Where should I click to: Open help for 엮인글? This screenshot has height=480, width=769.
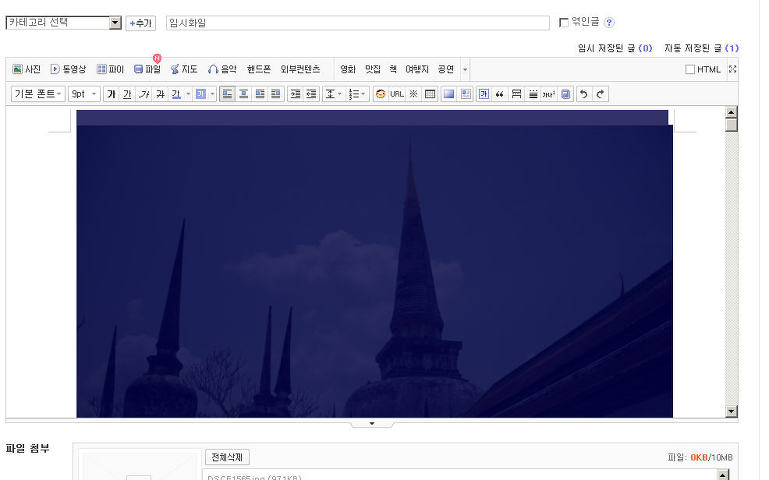(609, 23)
